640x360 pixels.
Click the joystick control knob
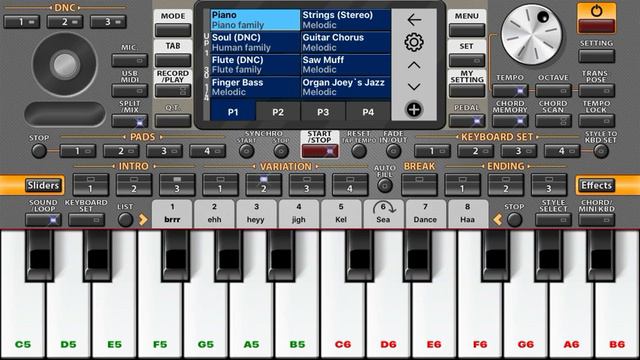[x=65, y=64]
